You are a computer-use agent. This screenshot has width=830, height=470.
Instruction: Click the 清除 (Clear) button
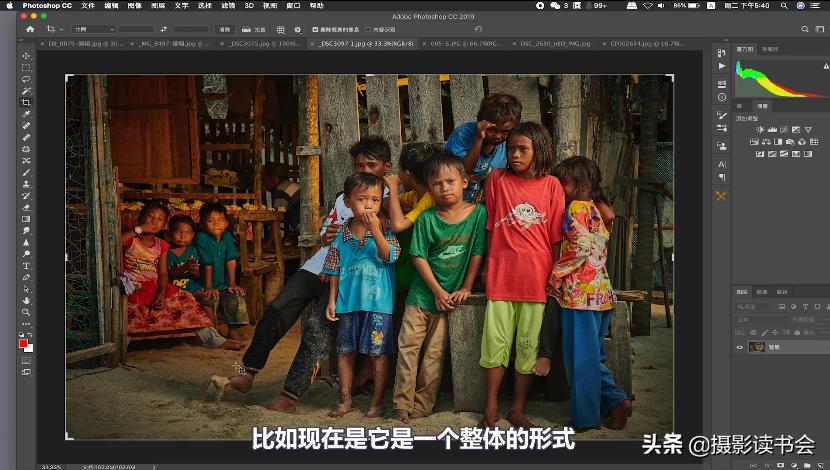224,30
